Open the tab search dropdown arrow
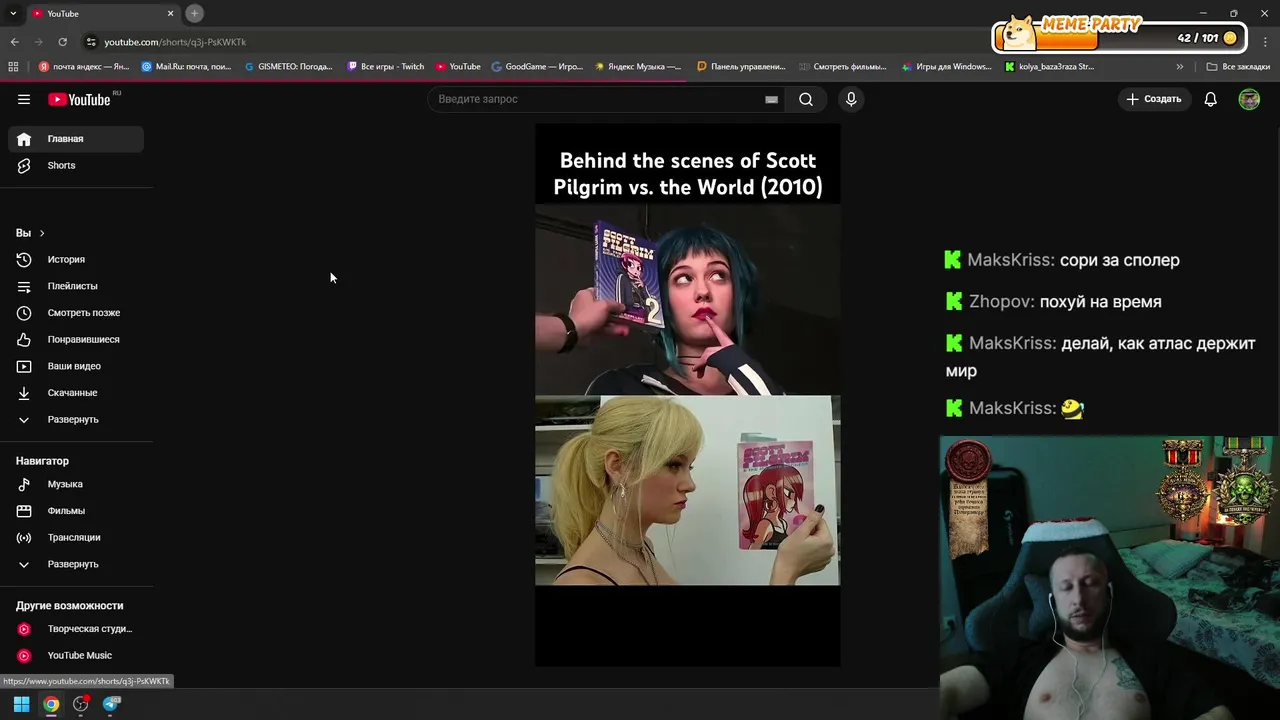The width and height of the screenshot is (1280, 720). click(x=12, y=13)
